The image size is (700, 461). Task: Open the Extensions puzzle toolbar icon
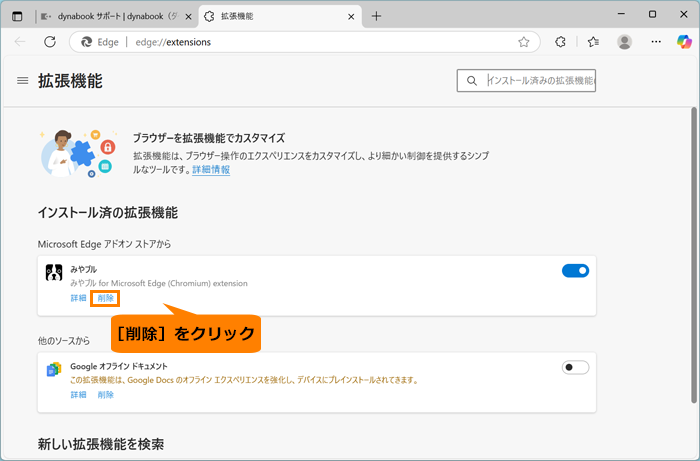pyautogui.click(x=560, y=42)
